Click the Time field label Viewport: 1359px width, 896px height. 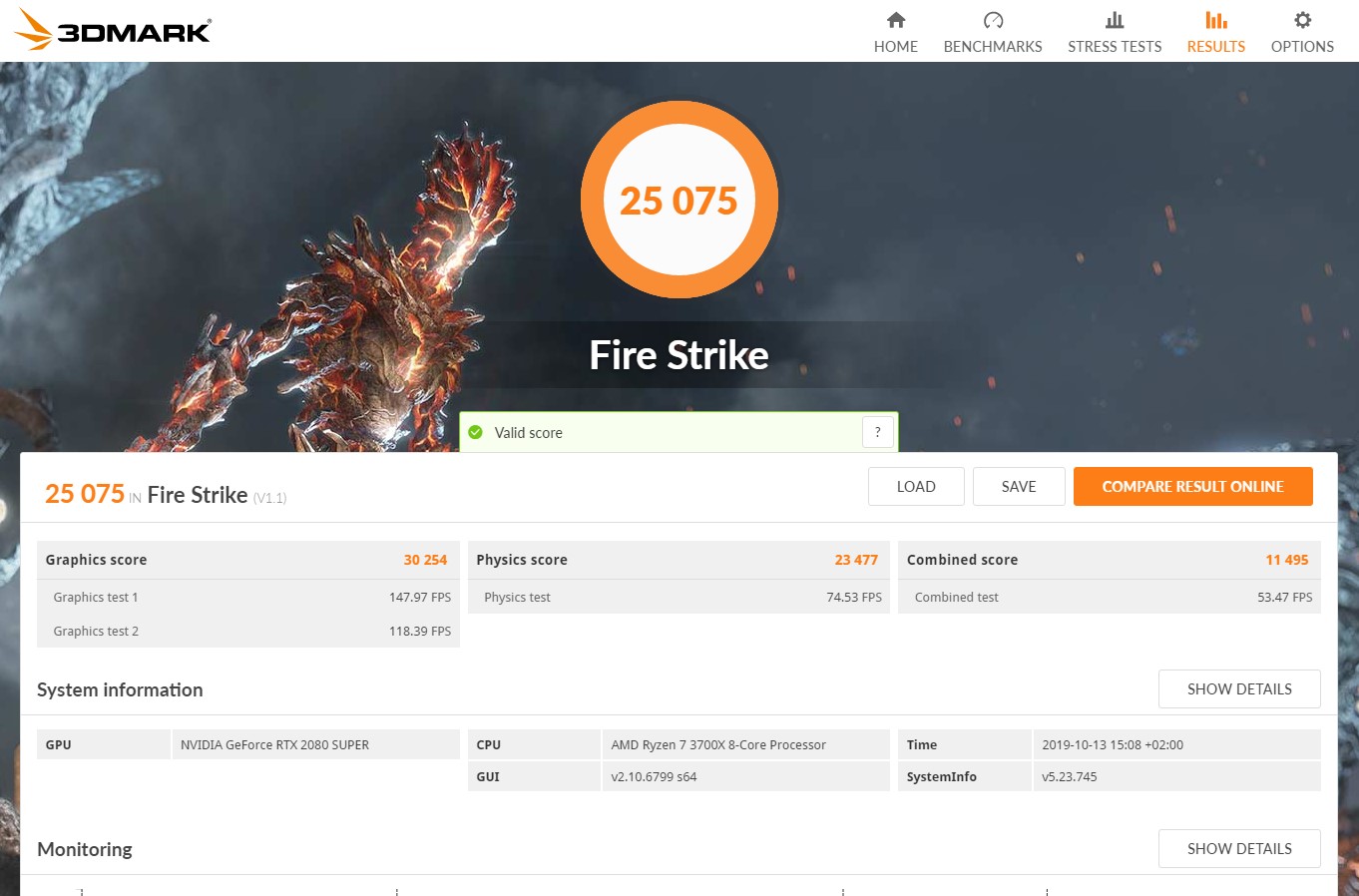tap(922, 745)
